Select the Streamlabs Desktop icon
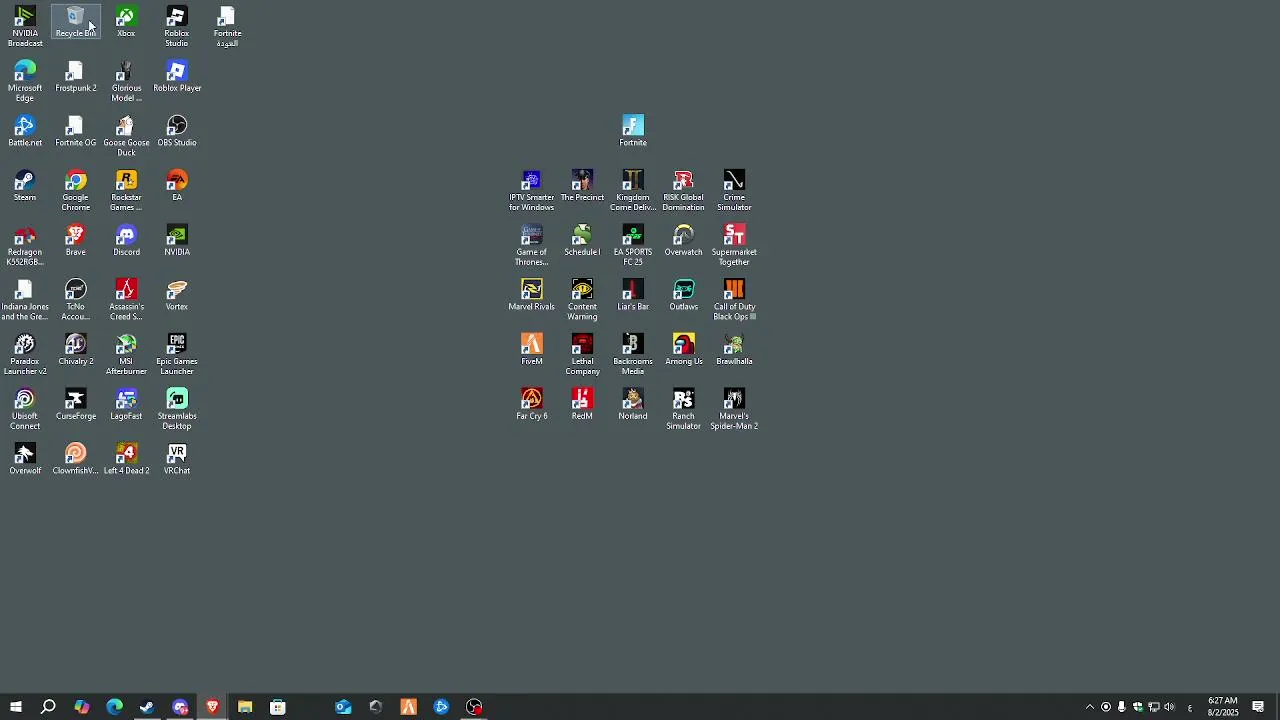The height and width of the screenshot is (720, 1280). (177, 410)
